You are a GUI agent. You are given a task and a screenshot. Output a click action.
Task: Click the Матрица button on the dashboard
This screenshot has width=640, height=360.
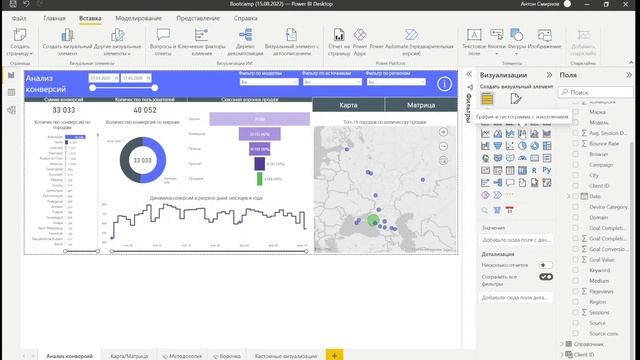pyautogui.click(x=421, y=105)
